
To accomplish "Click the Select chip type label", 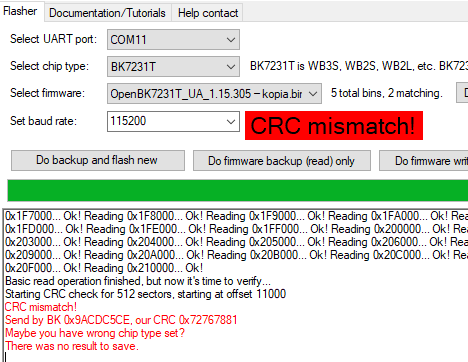I will [49, 66].
